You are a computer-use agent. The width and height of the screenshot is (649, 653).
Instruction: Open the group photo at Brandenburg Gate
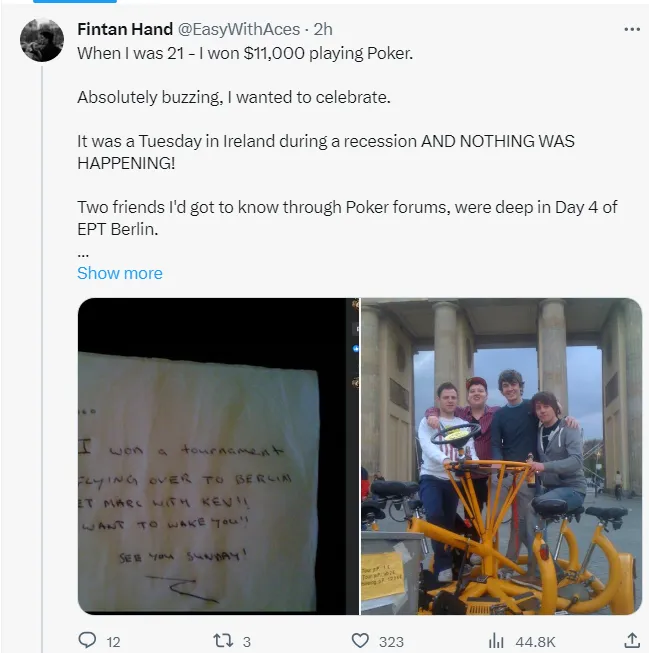[501, 456]
